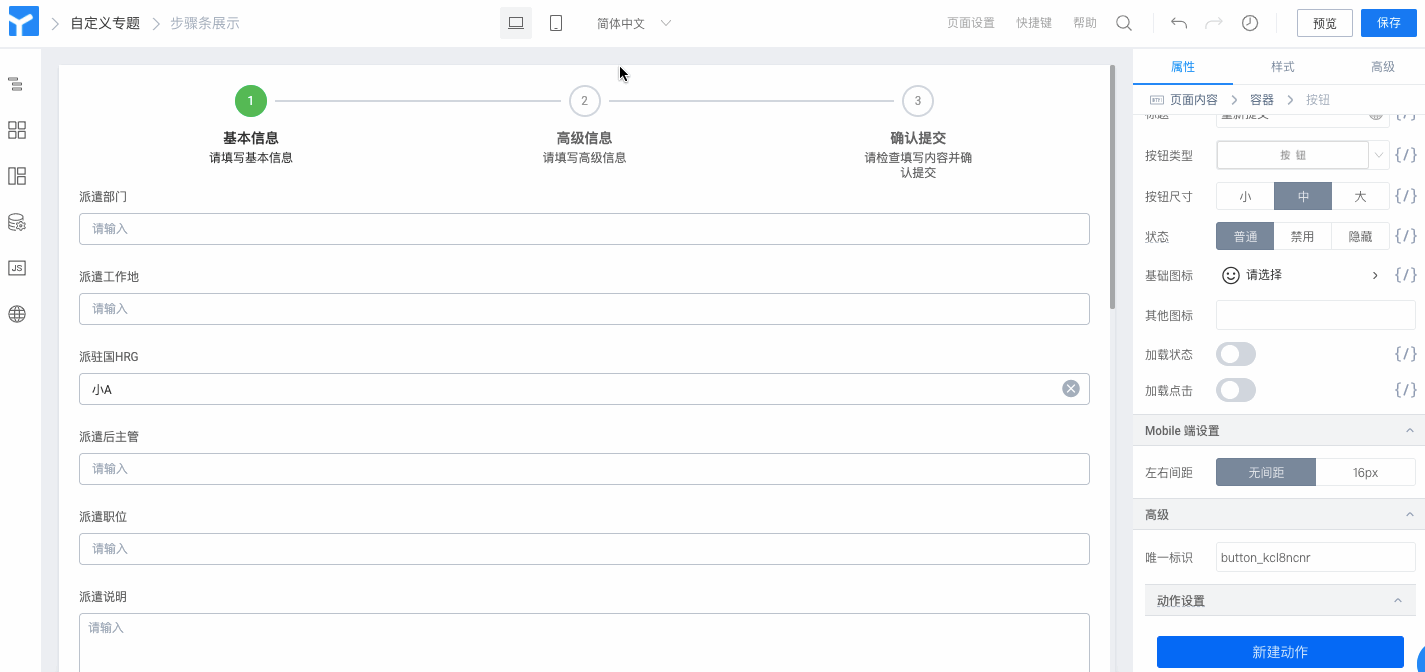
Task: Click the 其他图标 input box
Action: pyautogui.click(x=1316, y=315)
